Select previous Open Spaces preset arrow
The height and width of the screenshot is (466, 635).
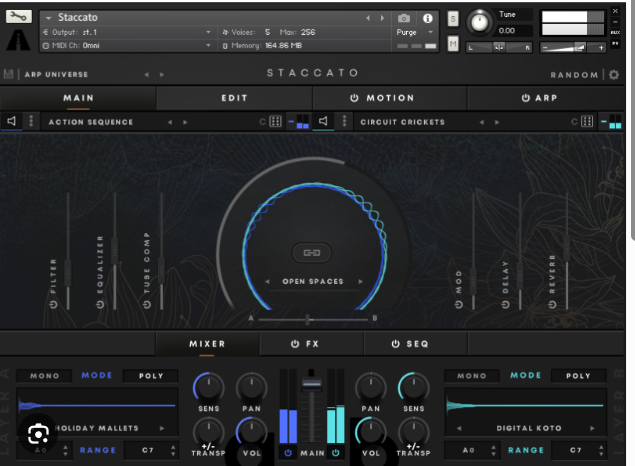point(267,281)
